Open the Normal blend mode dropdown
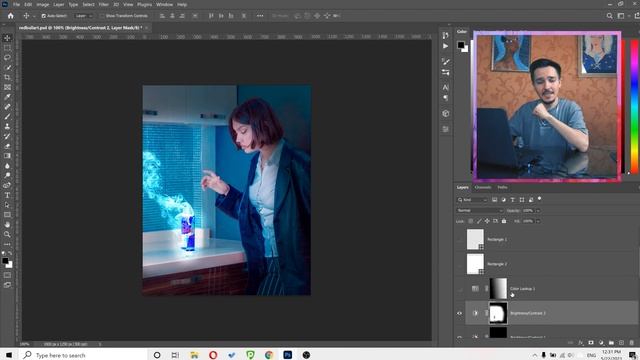640x360 pixels. click(480, 210)
